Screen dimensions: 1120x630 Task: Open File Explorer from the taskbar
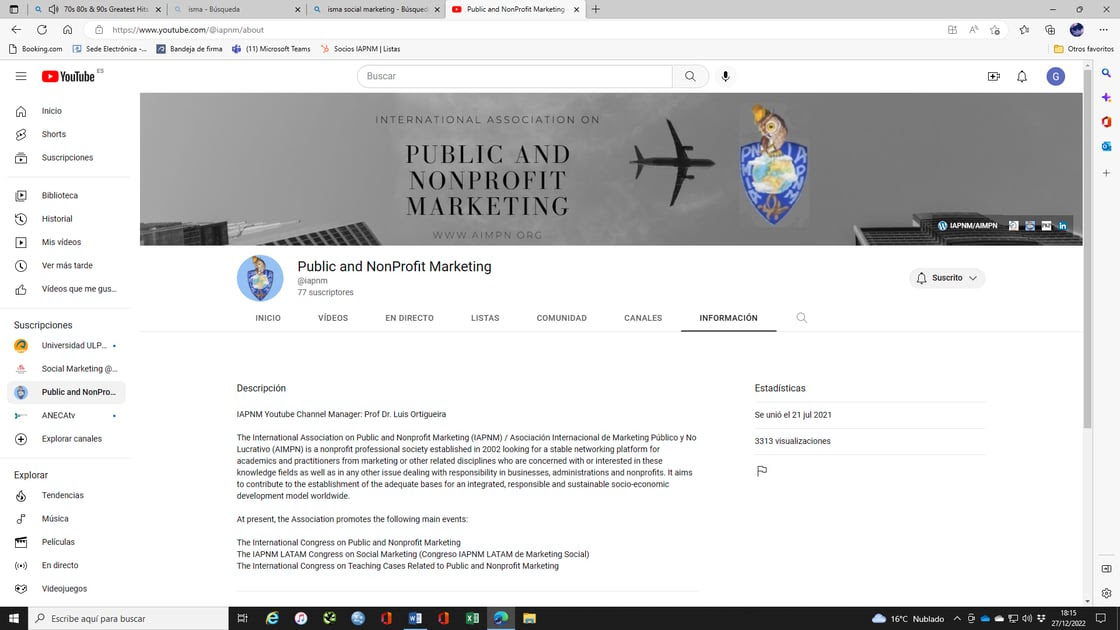click(529, 619)
